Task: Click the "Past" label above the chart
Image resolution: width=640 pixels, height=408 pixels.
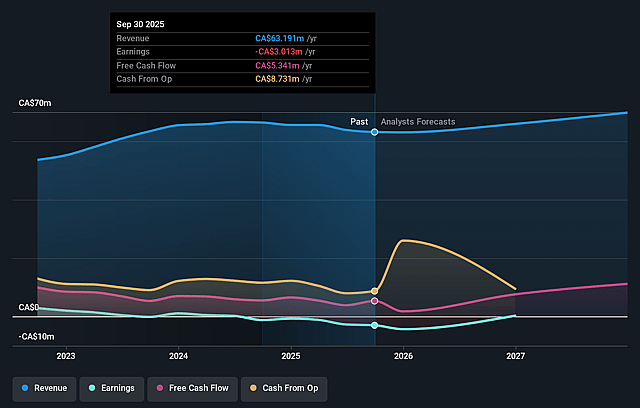Action: click(358, 122)
